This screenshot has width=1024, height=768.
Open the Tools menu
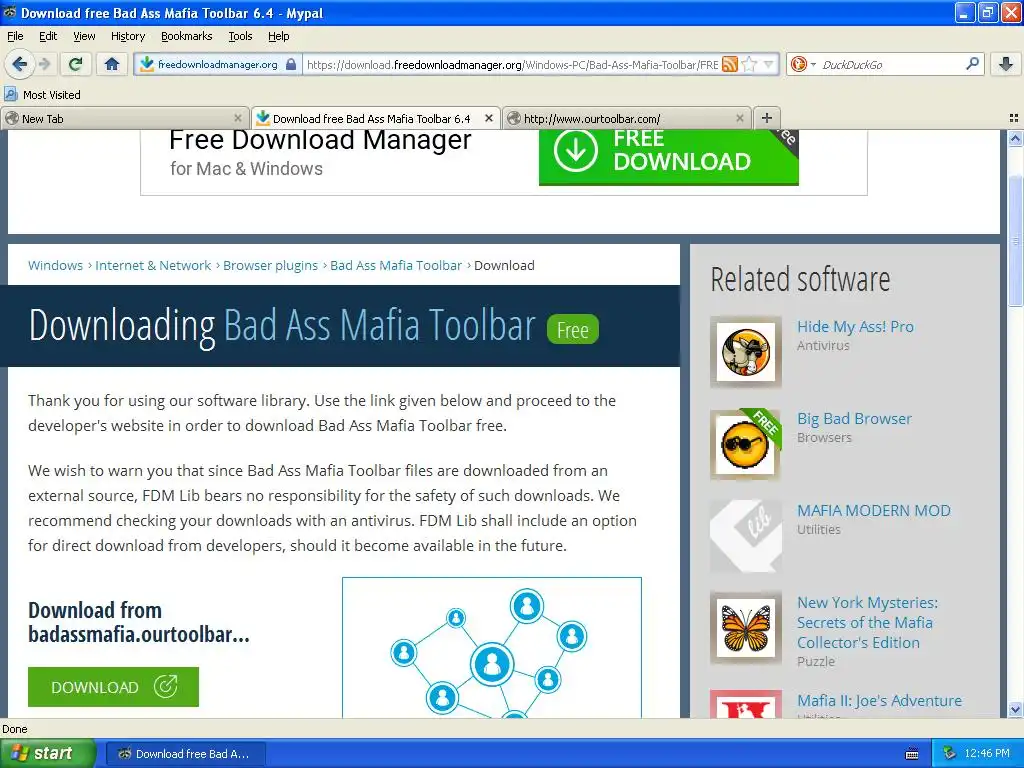pyautogui.click(x=240, y=36)
